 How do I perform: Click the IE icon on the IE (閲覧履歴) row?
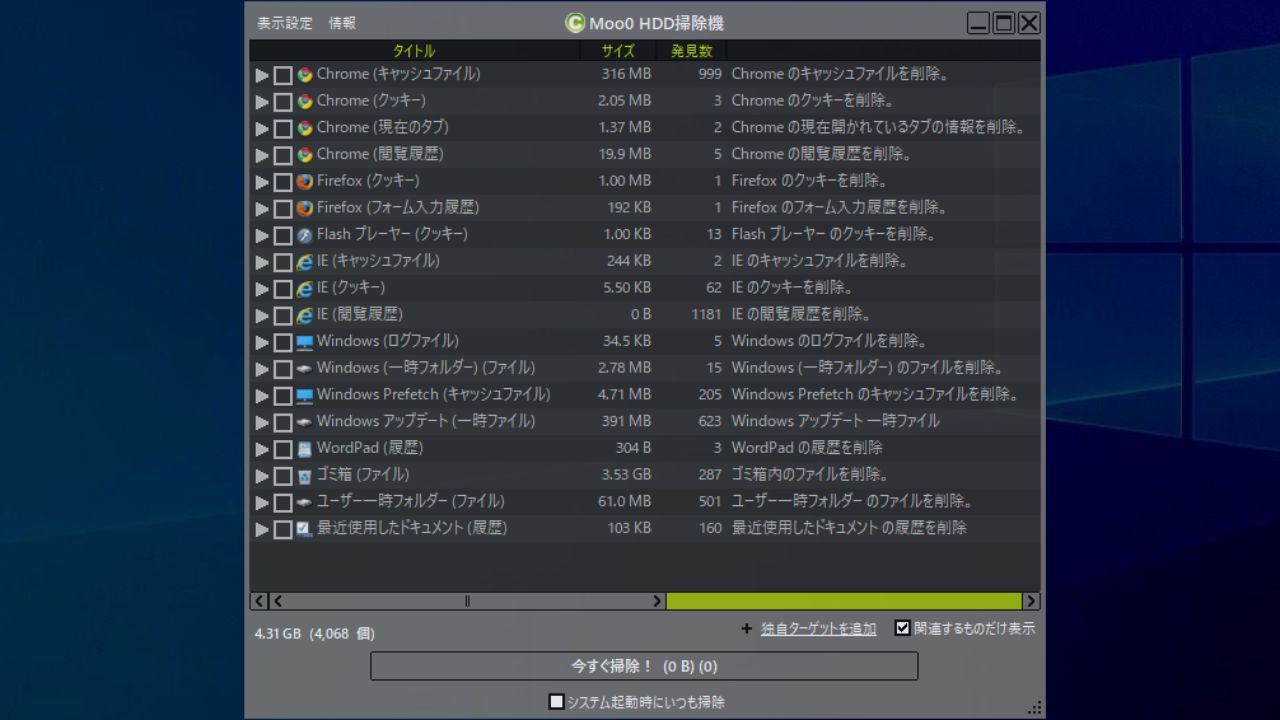click(x=305, y=315)
